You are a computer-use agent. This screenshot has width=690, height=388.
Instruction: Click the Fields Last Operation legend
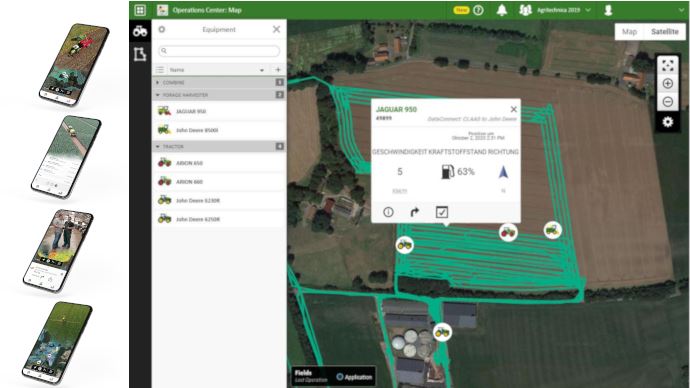coord(311,376)
